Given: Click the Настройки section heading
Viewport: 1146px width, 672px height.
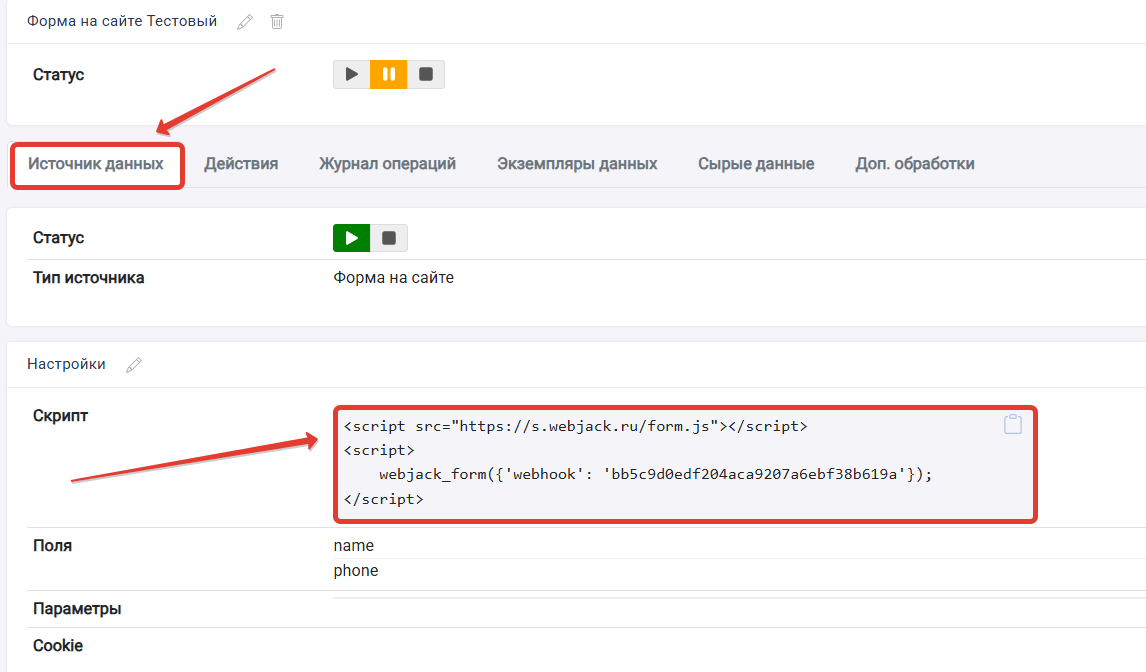Looking at the screenshot, I should pos(67,364).
